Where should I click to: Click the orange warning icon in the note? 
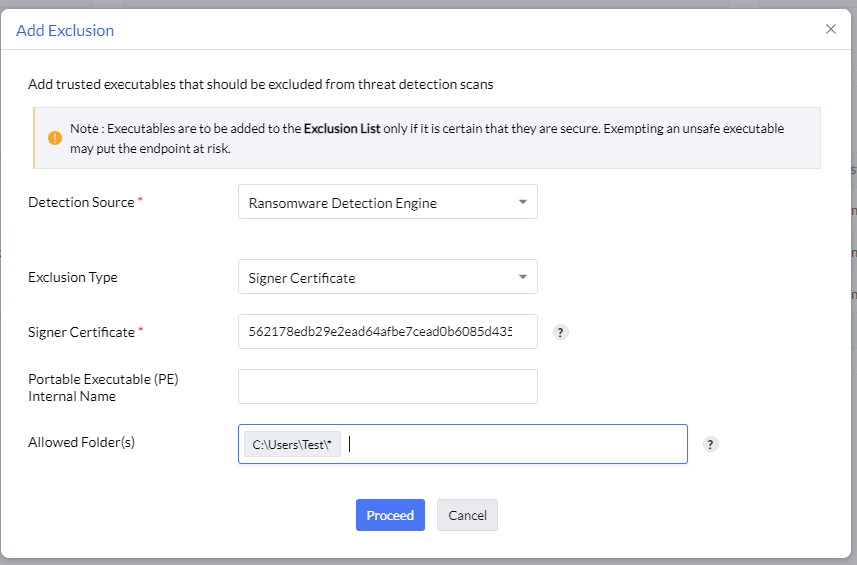pos(54,138)
